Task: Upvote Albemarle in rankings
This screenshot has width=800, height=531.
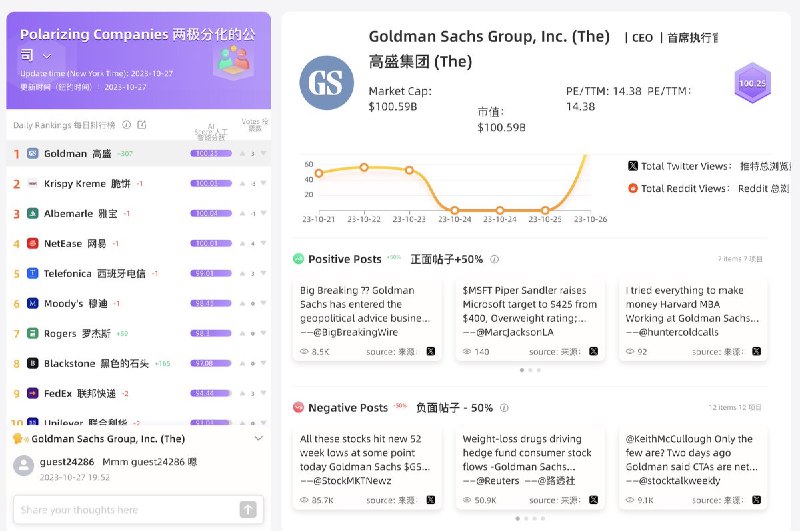Action: point(242,214)
